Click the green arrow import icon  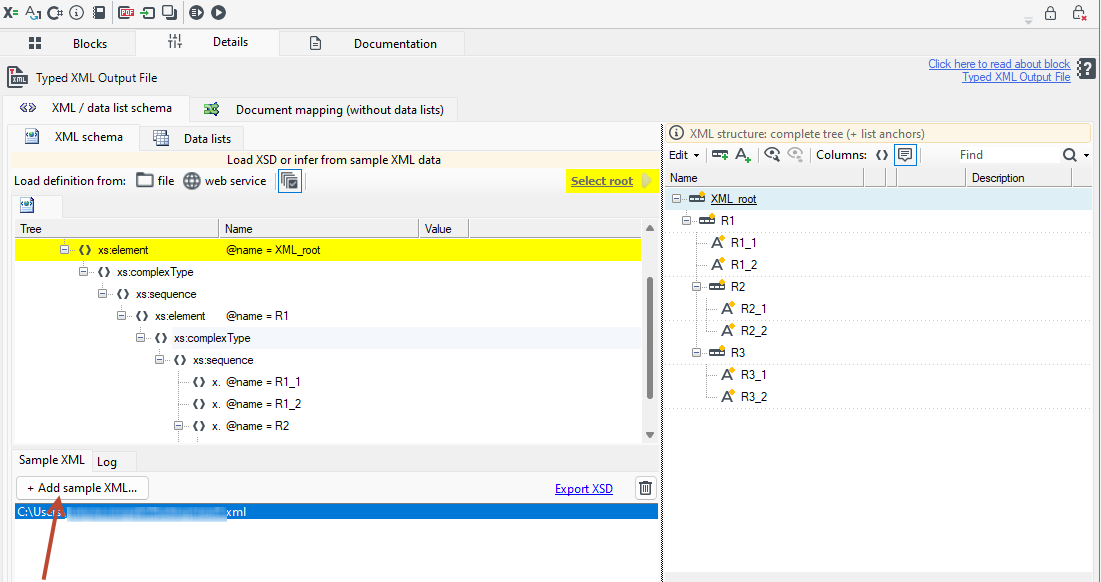pyautogui.click(x=147, y=13)
